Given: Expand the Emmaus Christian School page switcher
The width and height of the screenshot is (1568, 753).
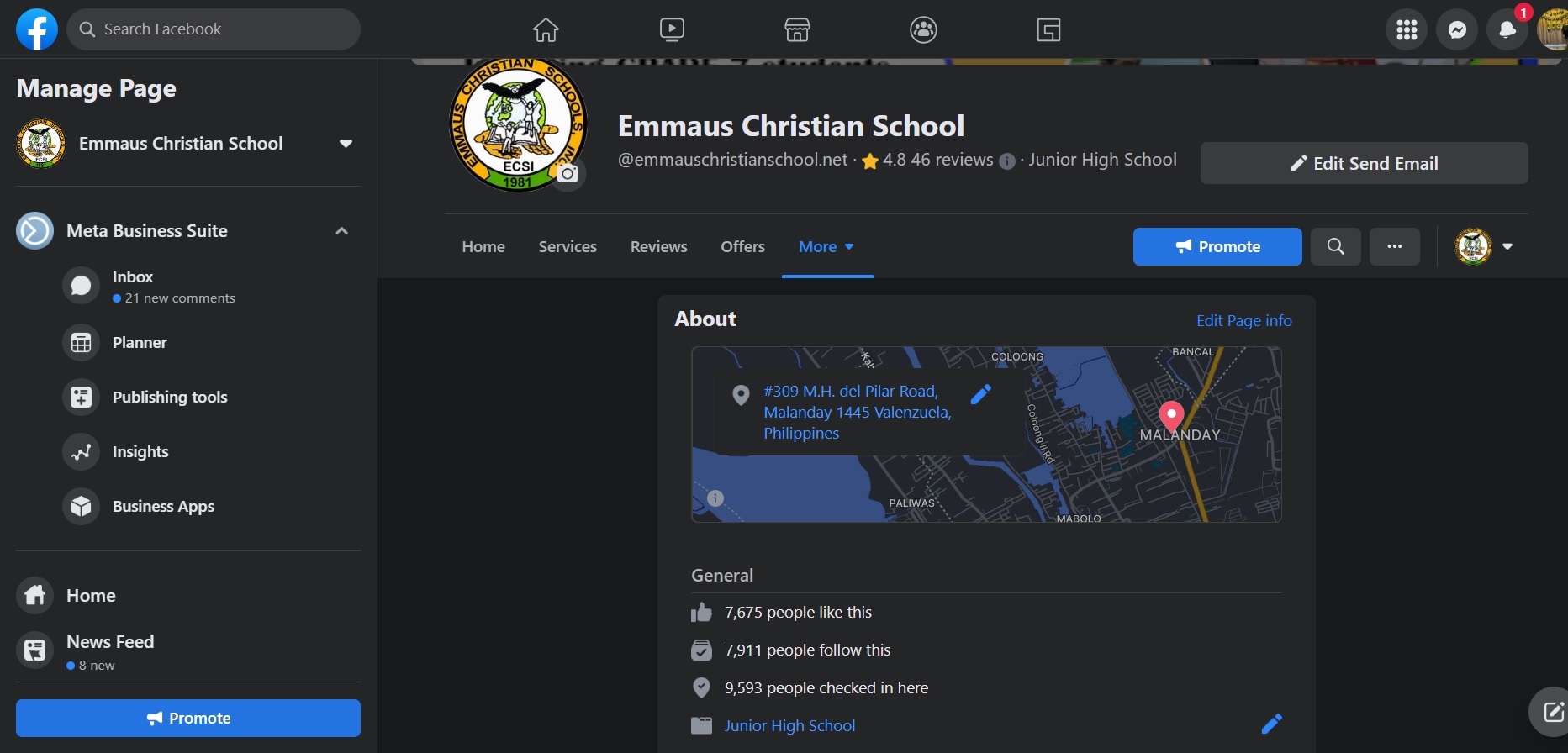Looking at the screenshot, I should pyautogui.click(x=346, y=144).
